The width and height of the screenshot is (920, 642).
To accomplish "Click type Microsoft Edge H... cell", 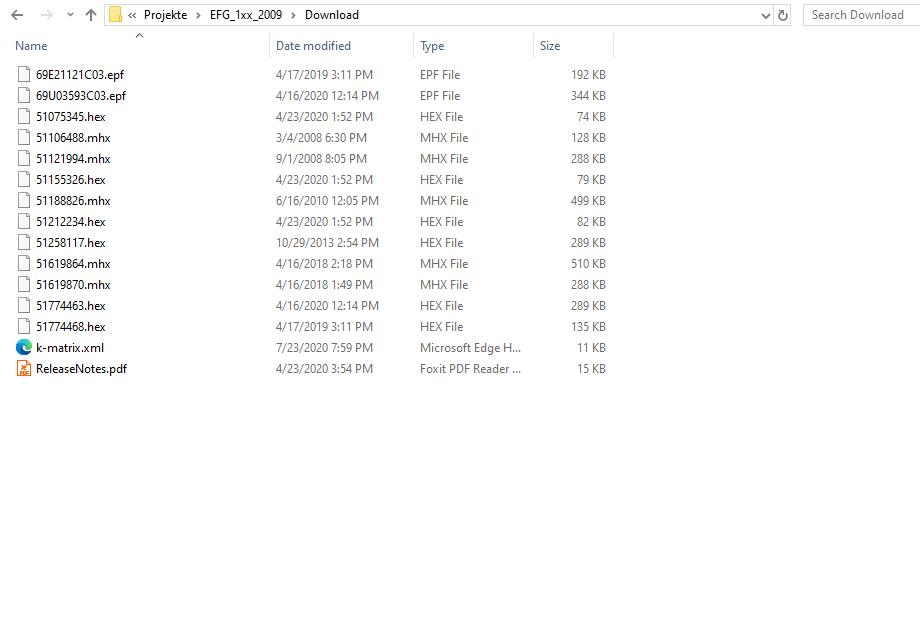I will [x=470, y=348].
